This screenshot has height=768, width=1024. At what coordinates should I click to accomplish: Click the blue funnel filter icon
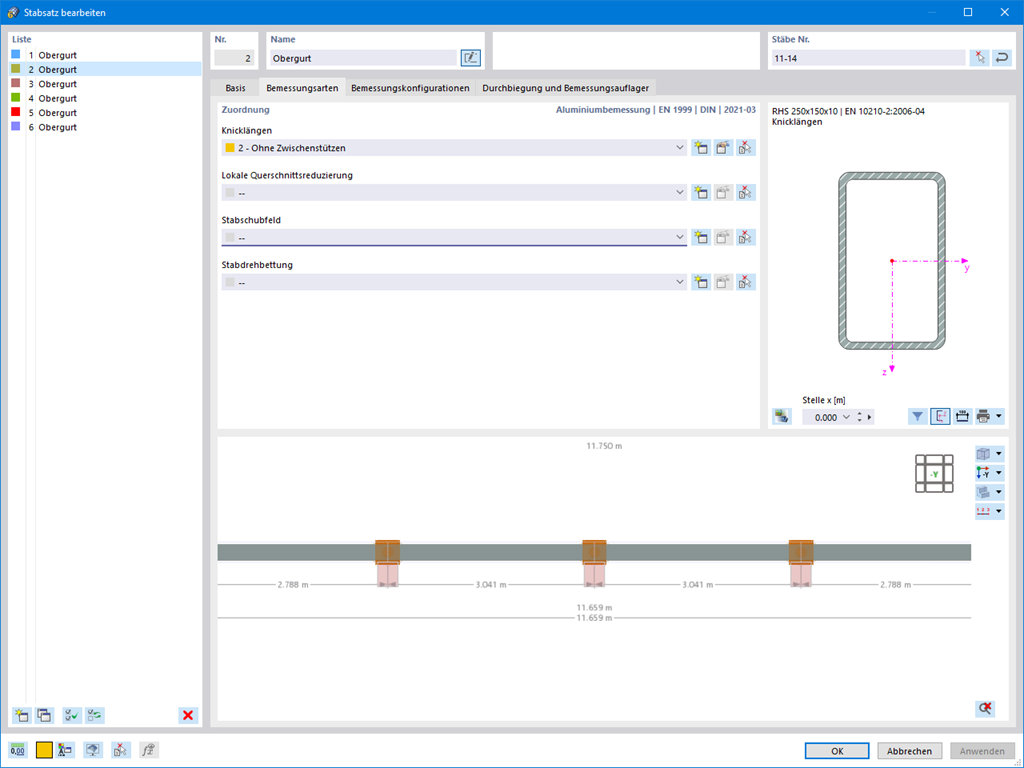point(918,417)
